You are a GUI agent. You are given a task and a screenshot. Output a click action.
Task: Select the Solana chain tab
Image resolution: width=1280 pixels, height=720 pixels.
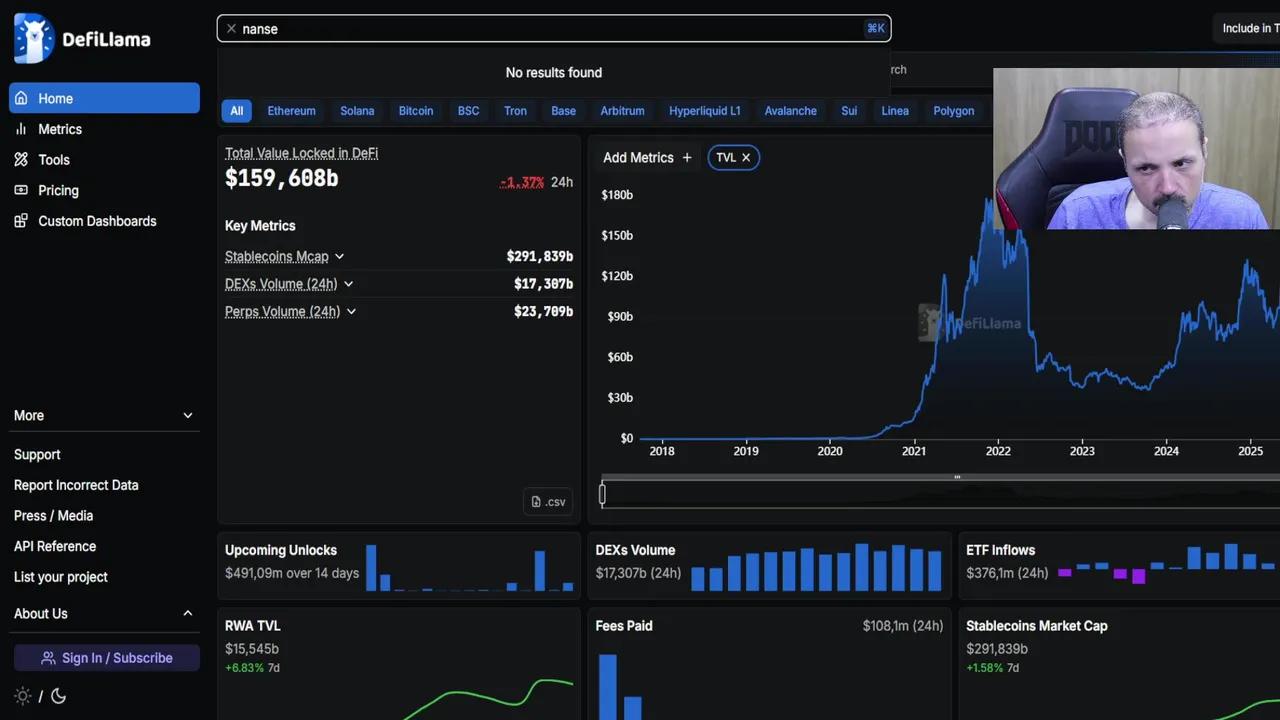[x=357, y=111]
